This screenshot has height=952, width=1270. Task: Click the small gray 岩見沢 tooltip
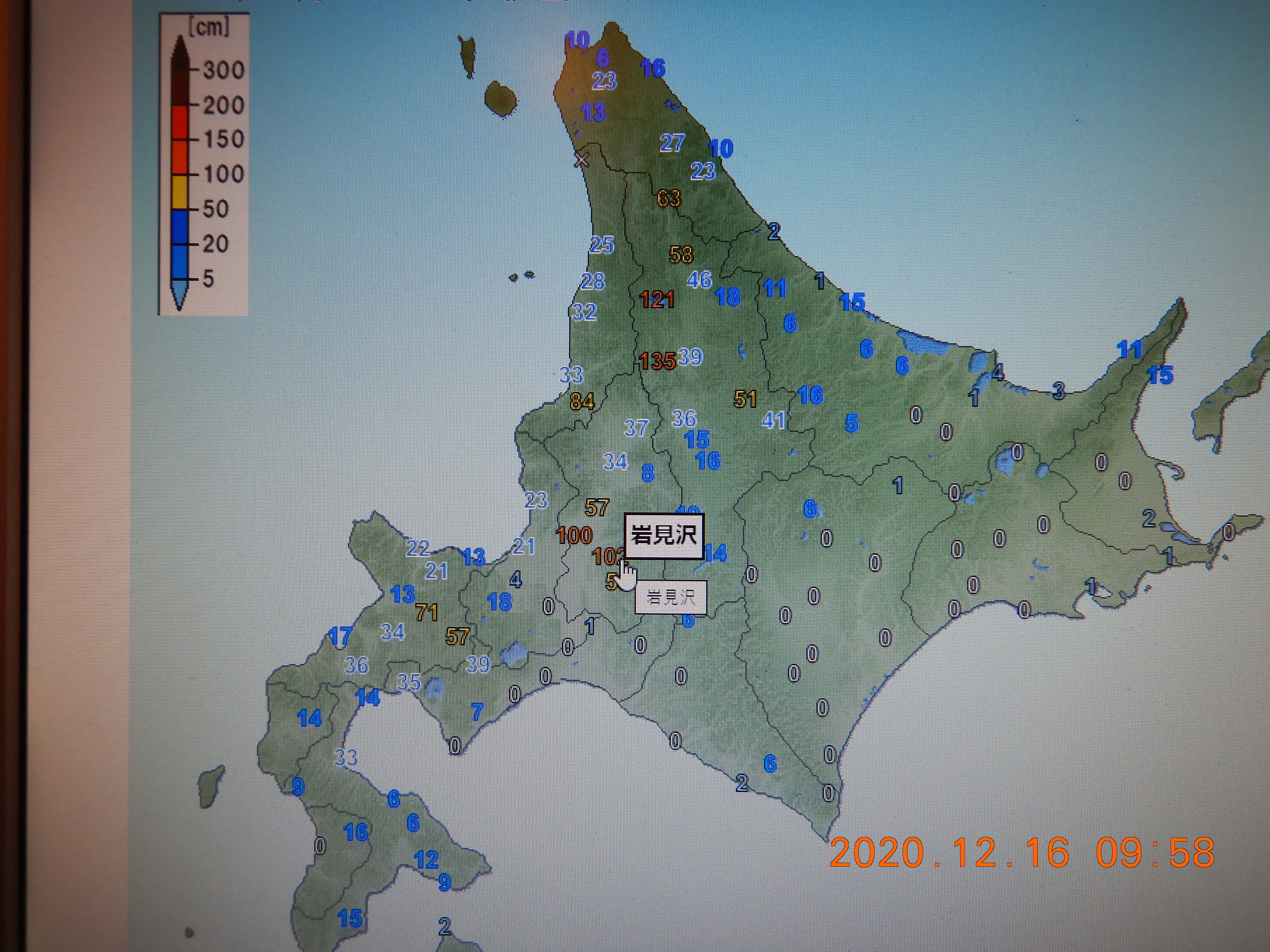670,597
